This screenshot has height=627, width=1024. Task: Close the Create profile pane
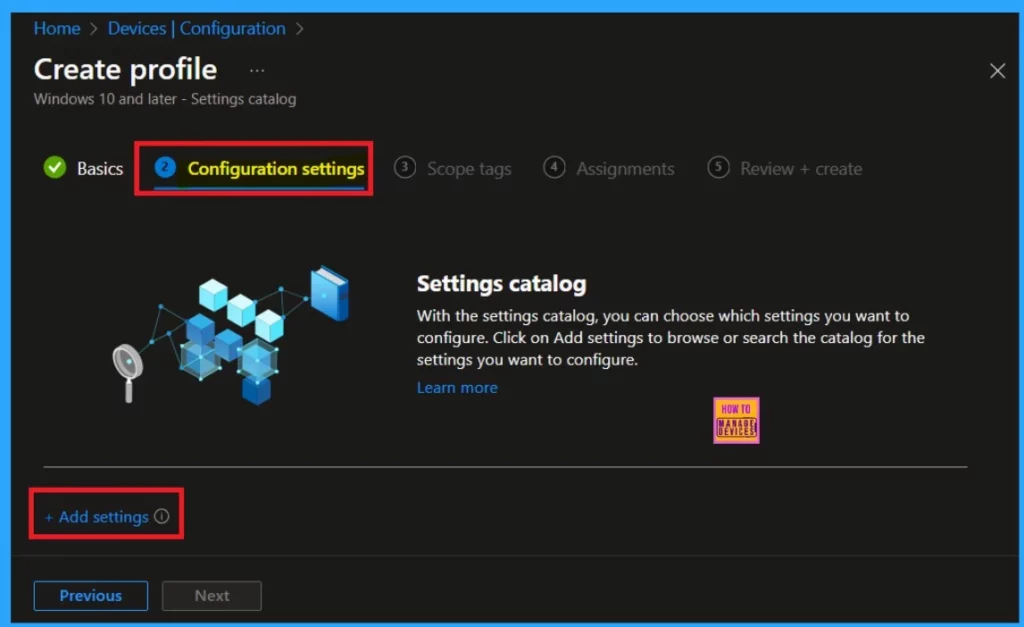tap(997, 71)
